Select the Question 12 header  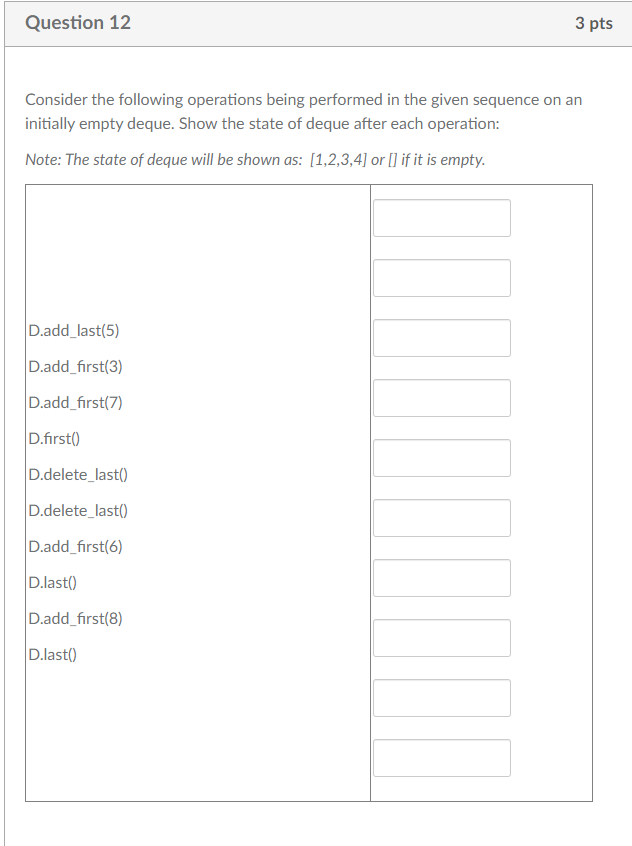[x=78, y=22]
